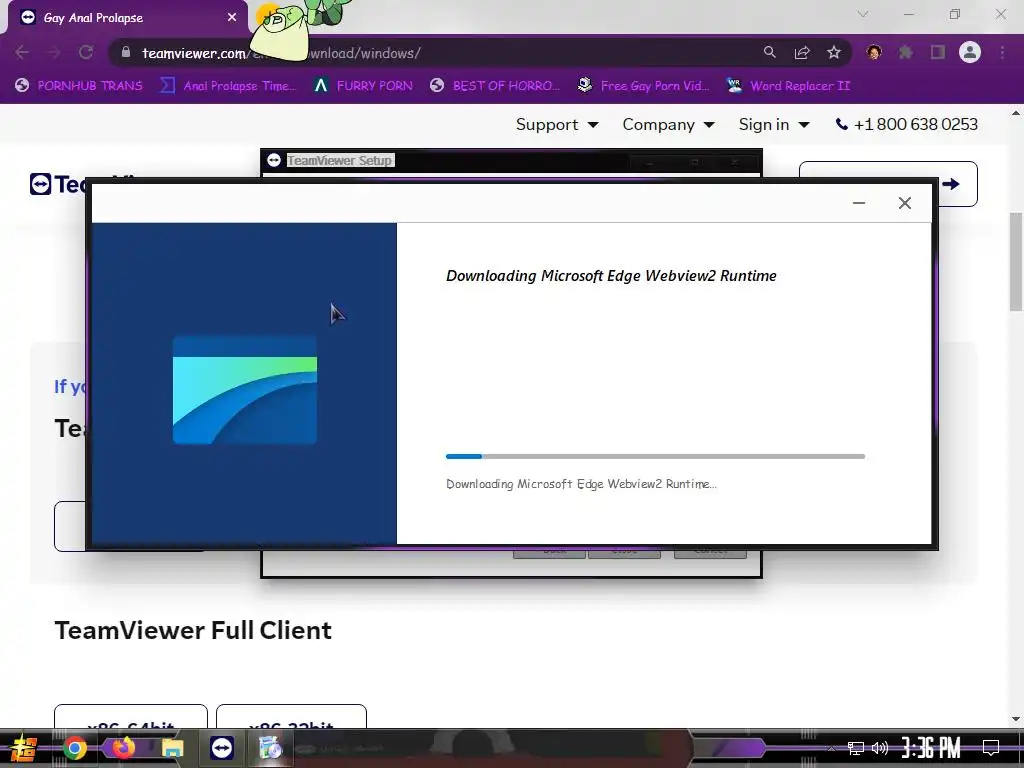Open the bookmark with green A-shaped icon
1024x768 pixels.
(x=363, y=86)
